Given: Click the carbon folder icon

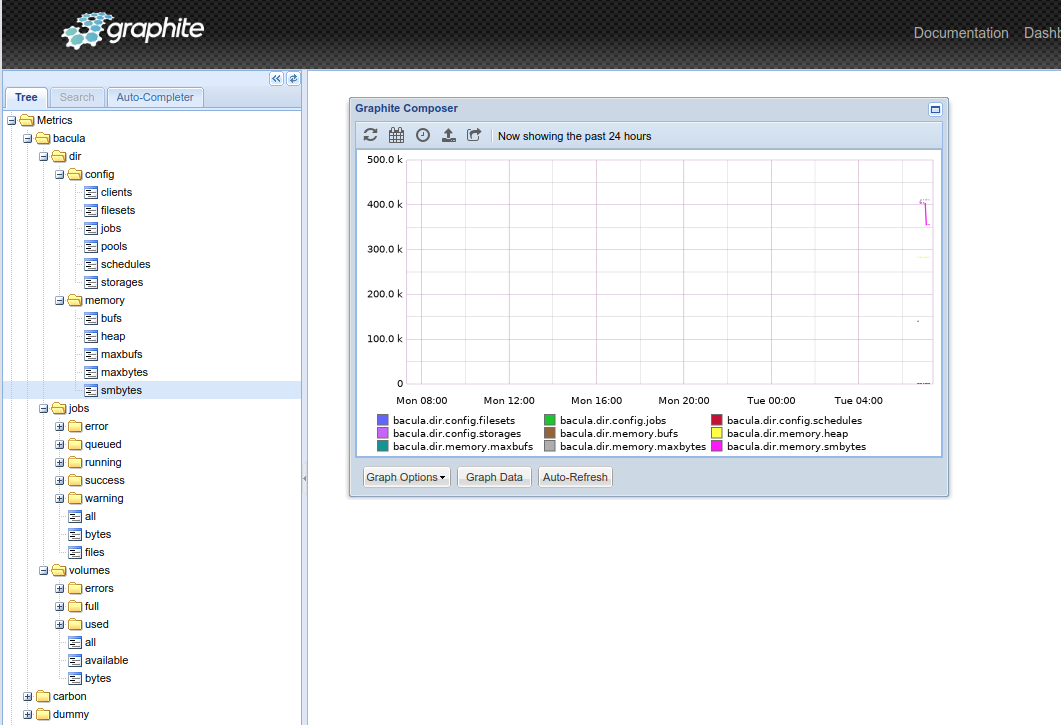Looking at the screenshot, I should [x=43, y=696].
